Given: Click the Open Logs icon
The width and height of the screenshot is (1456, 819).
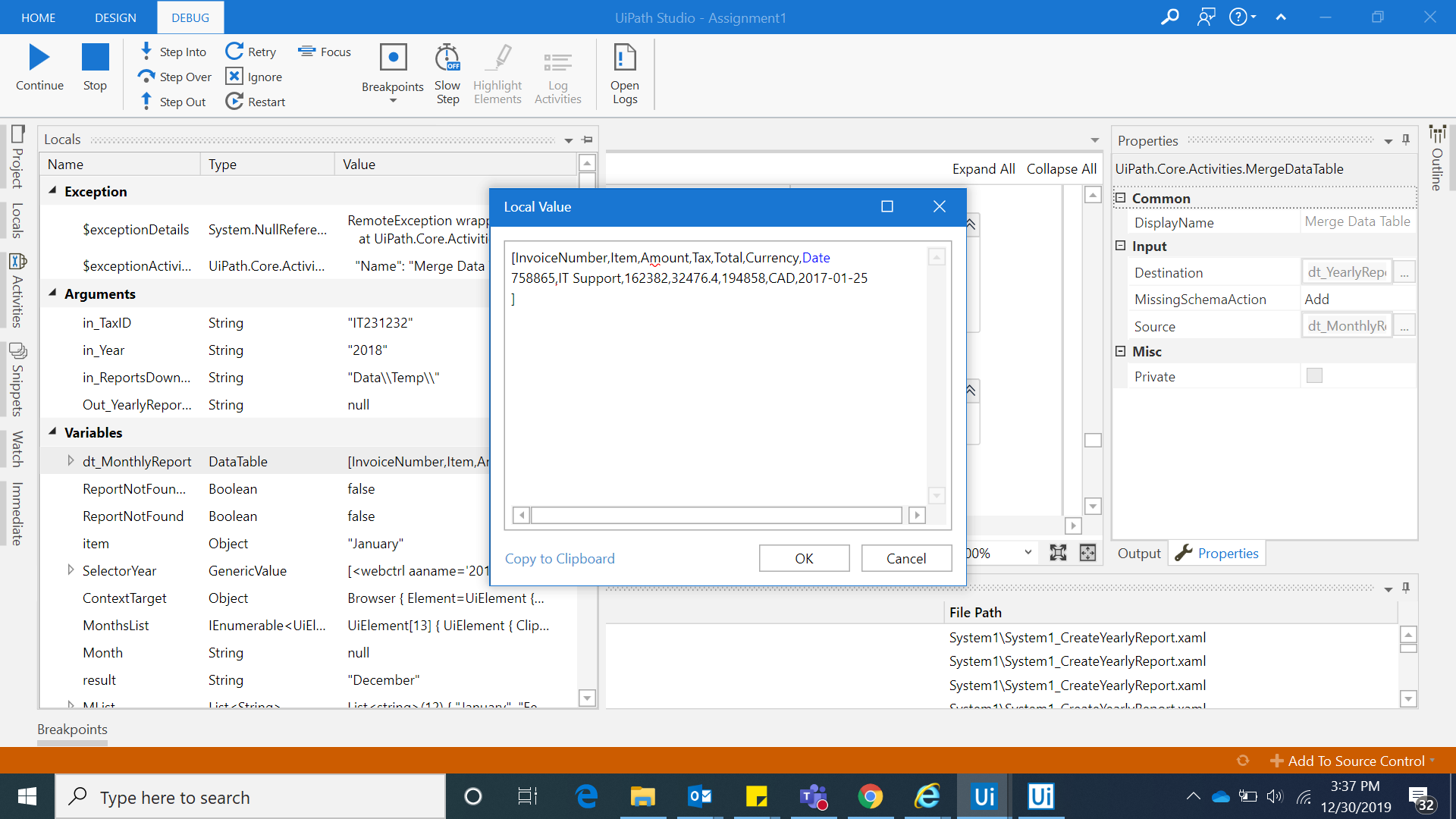Looking at the screenshot, I should 624,58.
